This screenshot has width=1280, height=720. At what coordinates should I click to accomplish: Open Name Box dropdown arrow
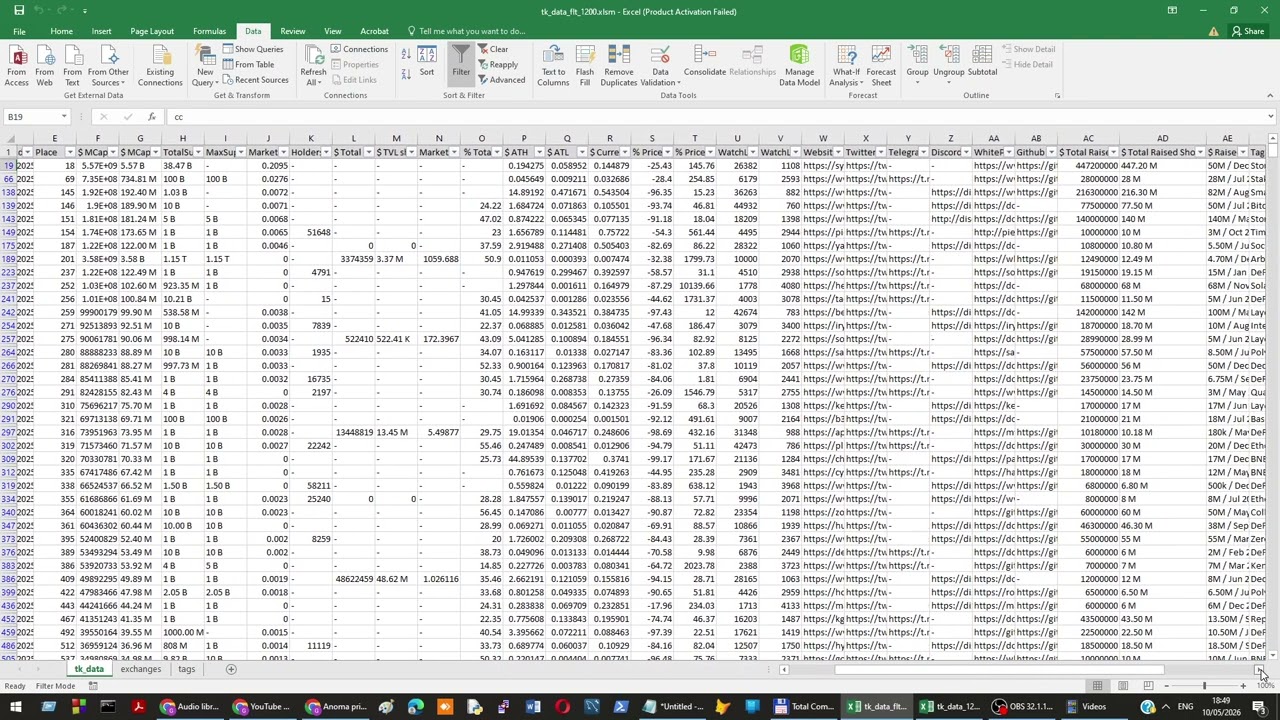65,117
